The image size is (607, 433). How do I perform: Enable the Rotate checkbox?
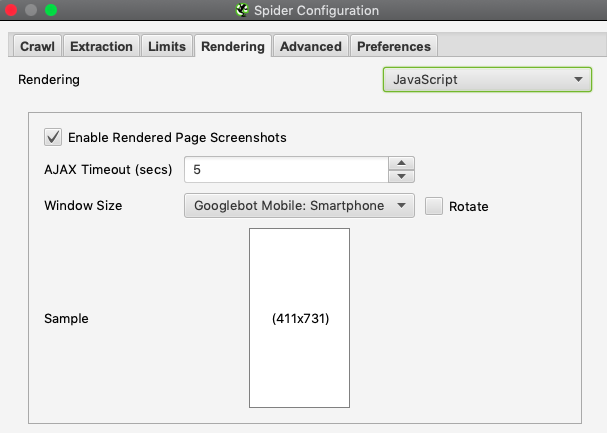[x=434, y=206]
